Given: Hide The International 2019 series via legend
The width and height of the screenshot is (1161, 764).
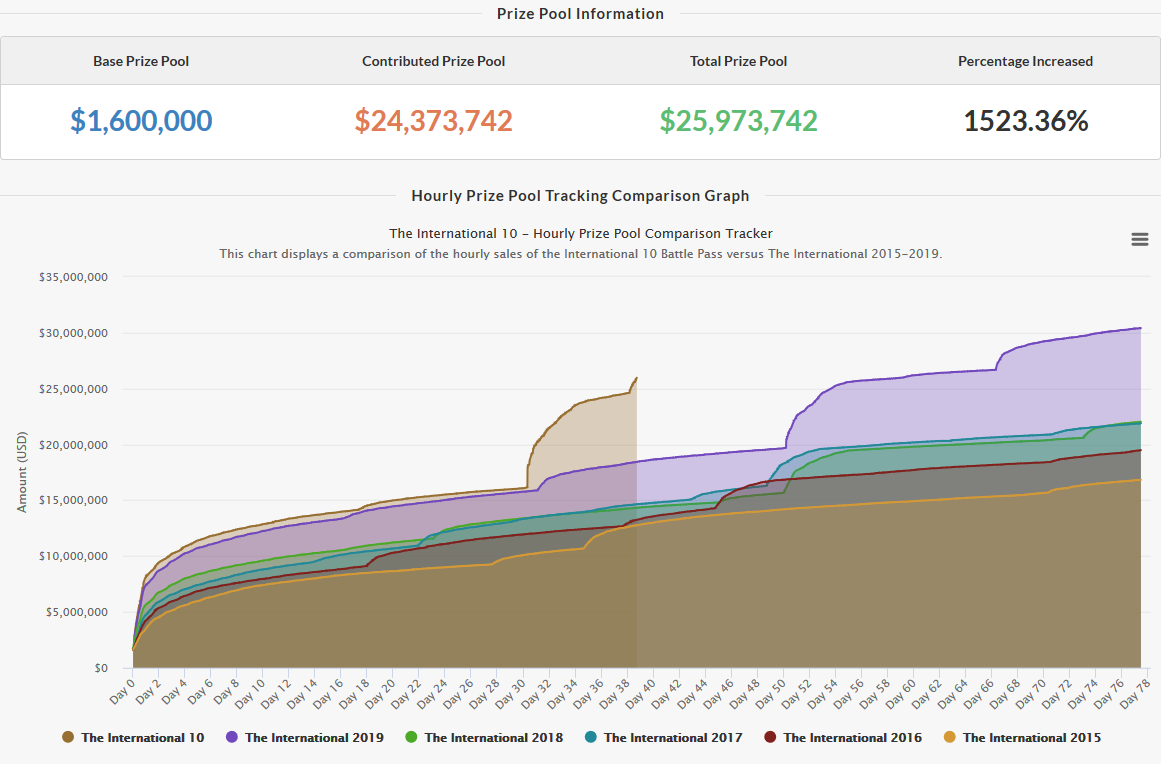Looking at the screenshot, I should click(313, 738).
